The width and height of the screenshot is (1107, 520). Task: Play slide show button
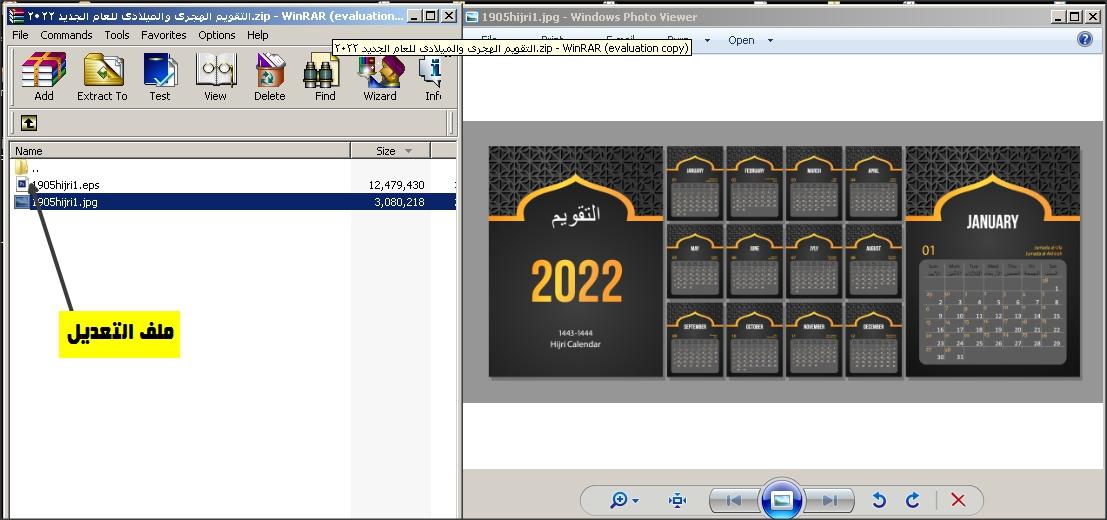click(x=782, y=500)
